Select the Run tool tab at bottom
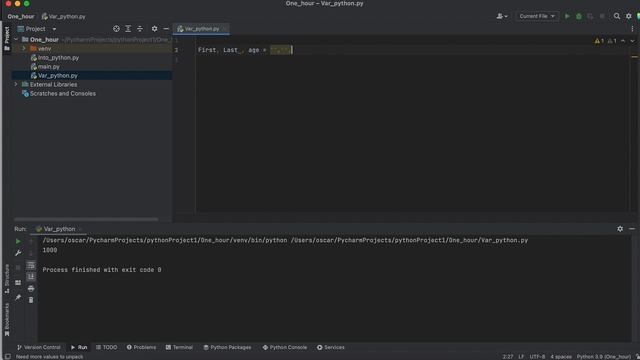 coord(79,347)
